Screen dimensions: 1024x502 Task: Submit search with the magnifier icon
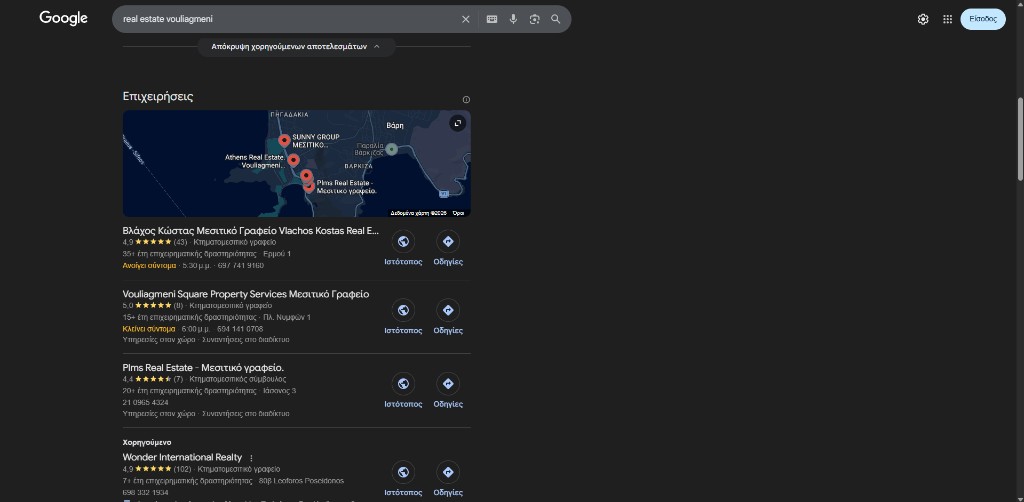pyautogui.click(x=556, y=20)
